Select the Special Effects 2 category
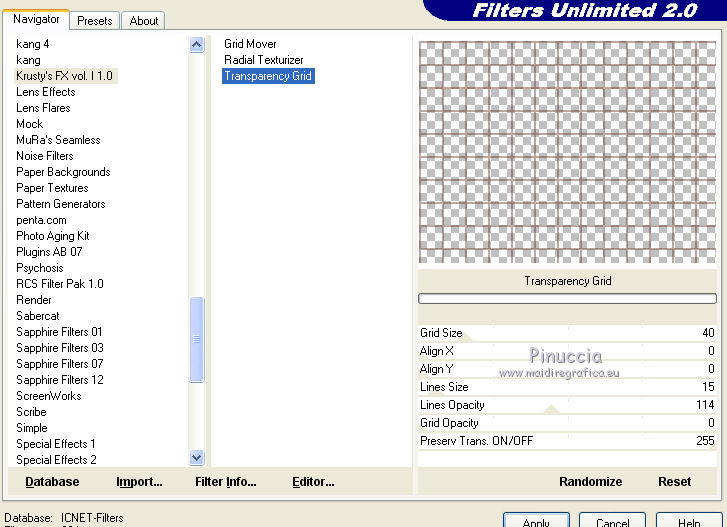Image resolution: width=727 pixels, height=527 pixels. pos(56,460)
